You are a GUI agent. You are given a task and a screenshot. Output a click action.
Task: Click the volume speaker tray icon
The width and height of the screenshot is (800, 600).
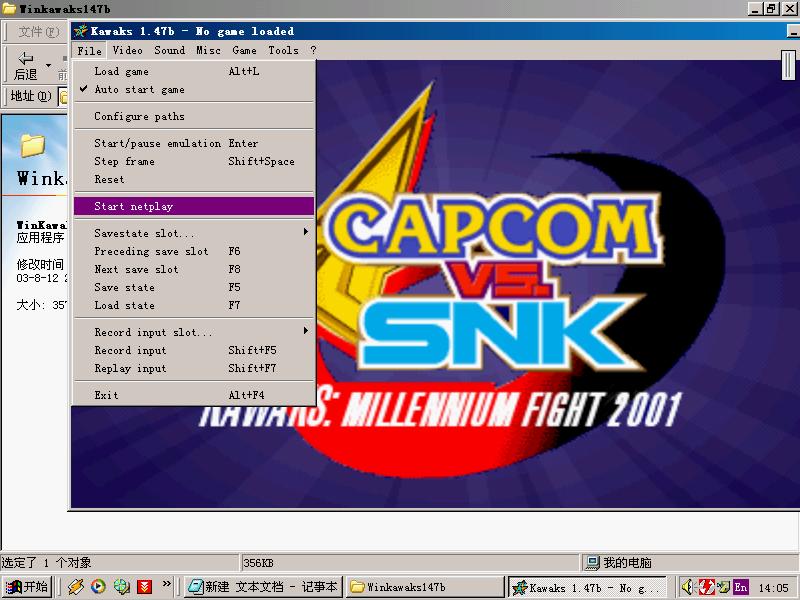point(688,587)
